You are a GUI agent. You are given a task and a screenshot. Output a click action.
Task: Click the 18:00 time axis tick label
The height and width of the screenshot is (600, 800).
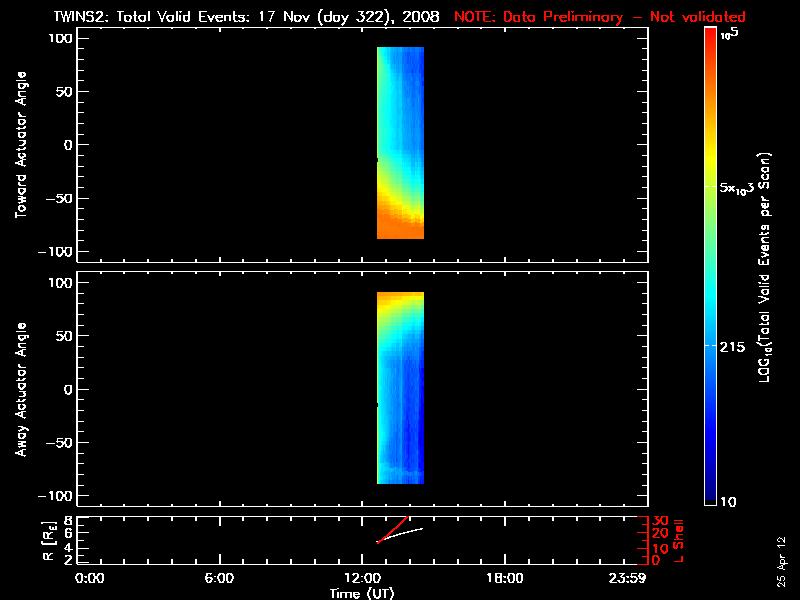click(x=504, y=578)
